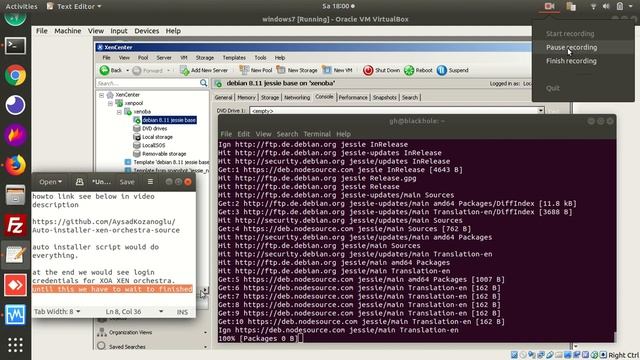Click the INS indicator in editor status bar
This screenshot has height=360, width=640.
coord(182,312)
